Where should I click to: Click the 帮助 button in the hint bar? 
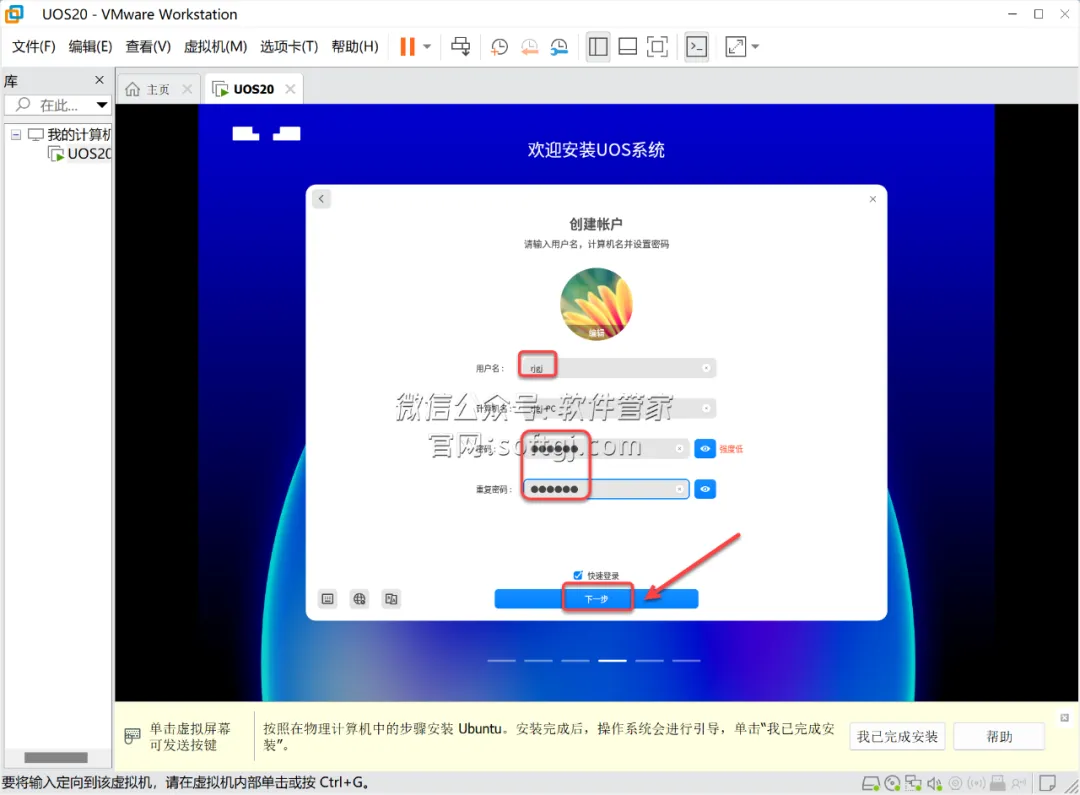pyautogui.click(x=999, y=736)
